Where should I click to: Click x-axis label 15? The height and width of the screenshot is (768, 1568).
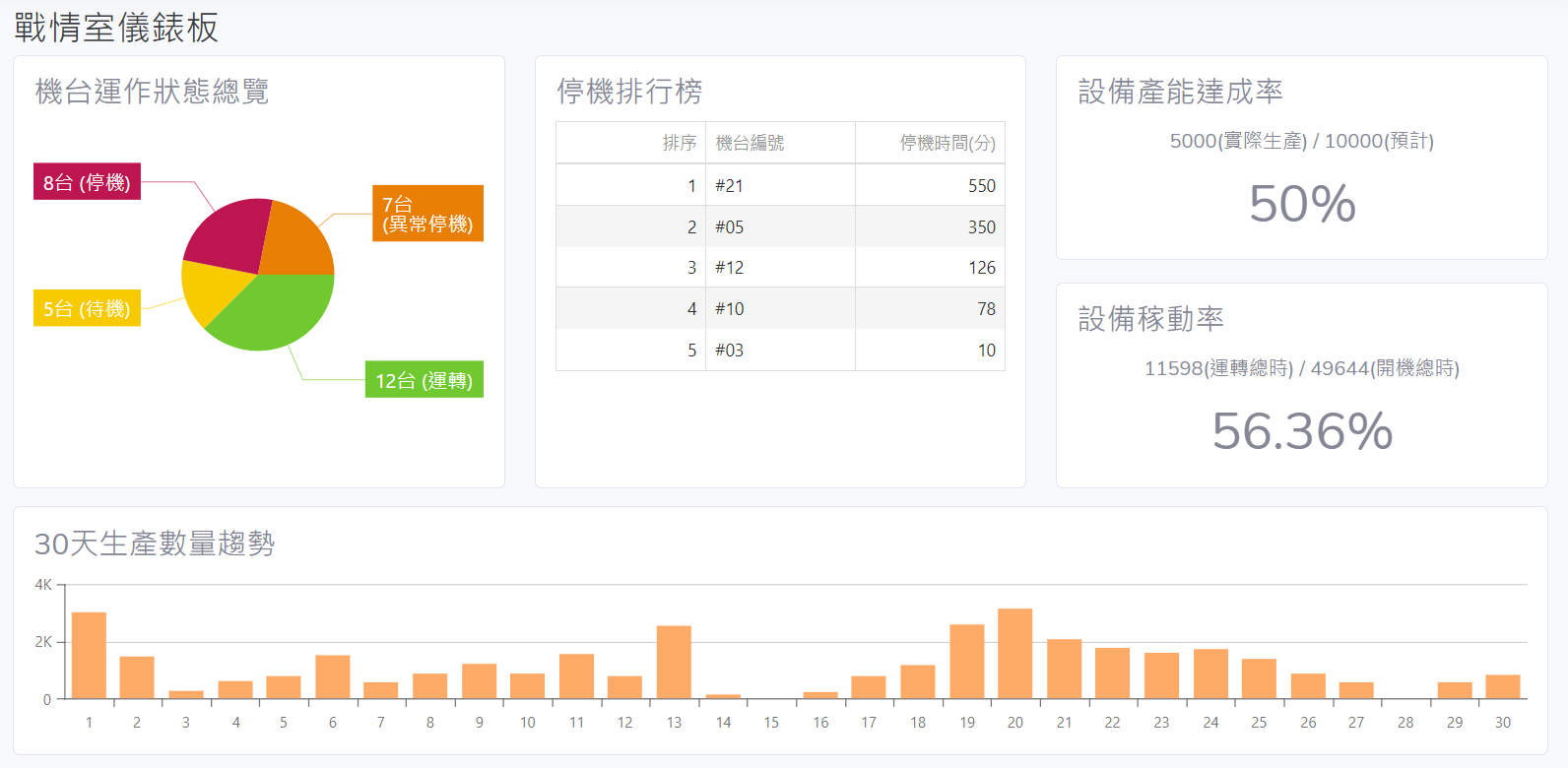pyautogui.click(x=771, y=723)
